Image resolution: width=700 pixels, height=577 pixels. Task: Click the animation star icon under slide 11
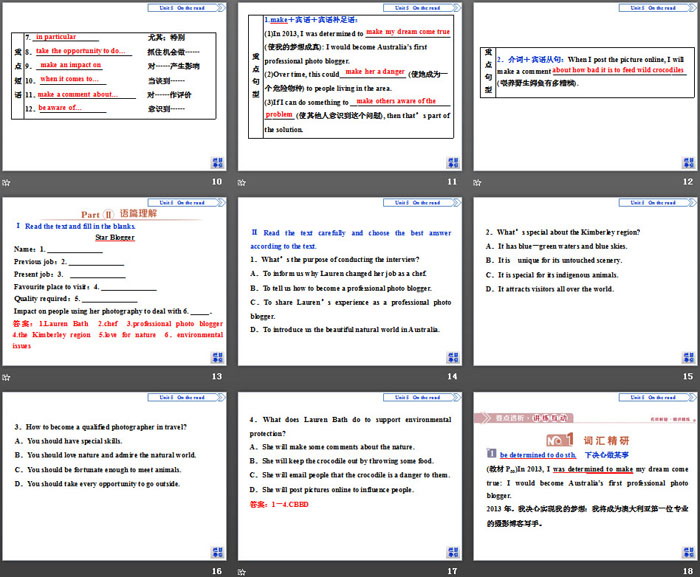[x=241, y=182]
